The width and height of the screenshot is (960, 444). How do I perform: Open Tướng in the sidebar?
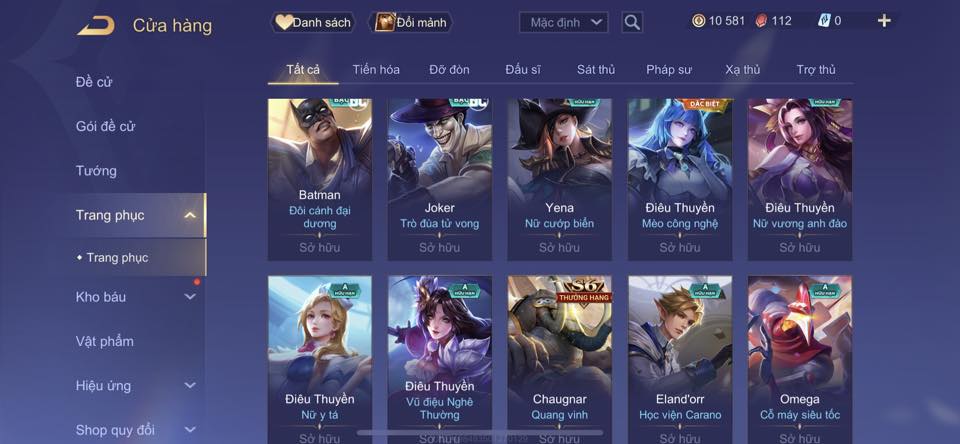(96, 171)
